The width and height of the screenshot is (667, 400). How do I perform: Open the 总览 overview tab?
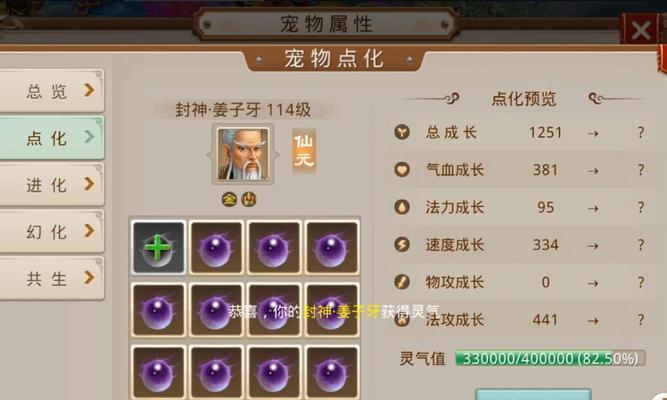(x=51, y=91)
